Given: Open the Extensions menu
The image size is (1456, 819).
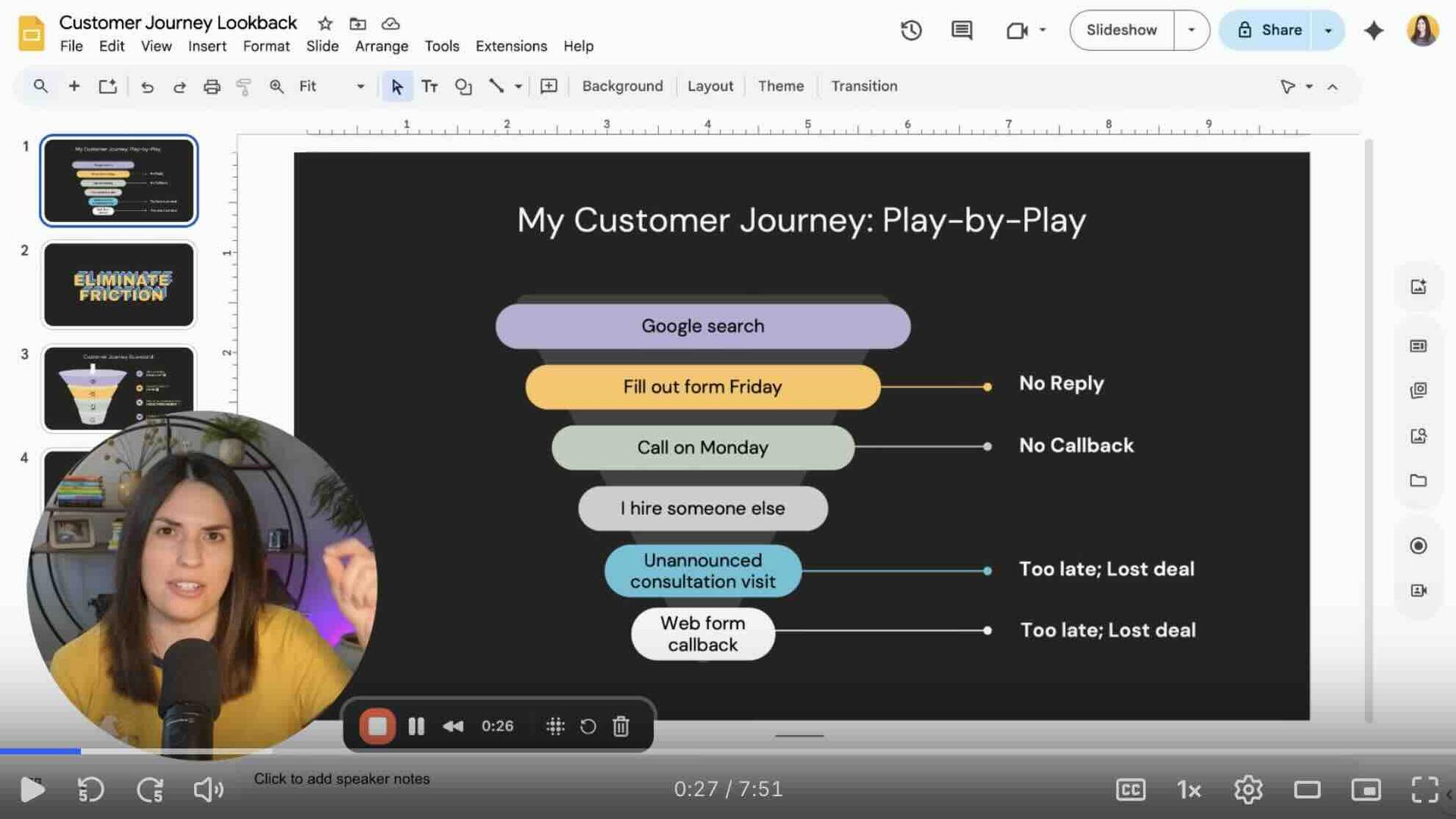Looking at the screenshot, I should pyautogui.click(x=511, y=46).
